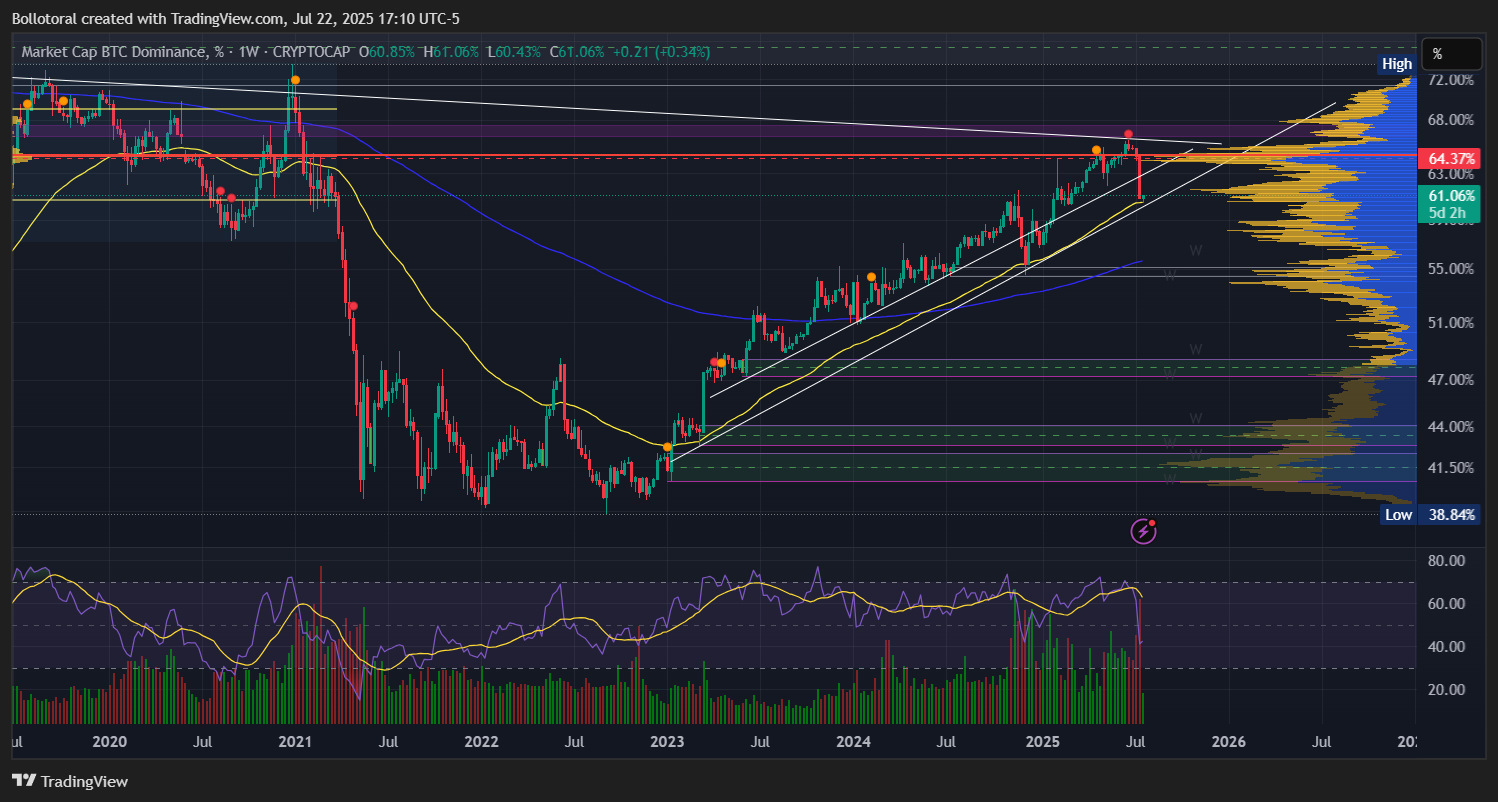Click the 2023 label on time axis
The width and height of the screenshot is (1498, 802).
pos(667,742)
